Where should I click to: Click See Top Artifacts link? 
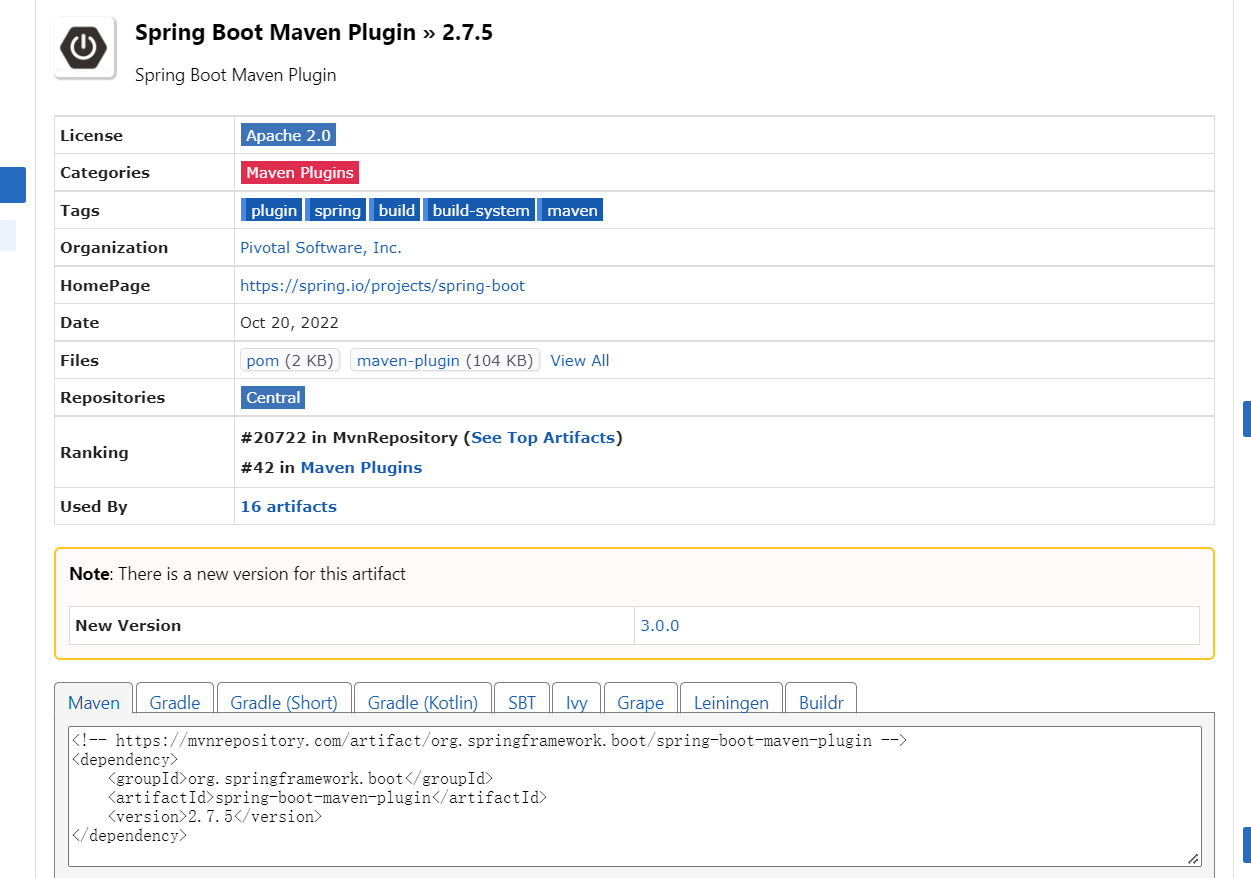pos(543,438)
